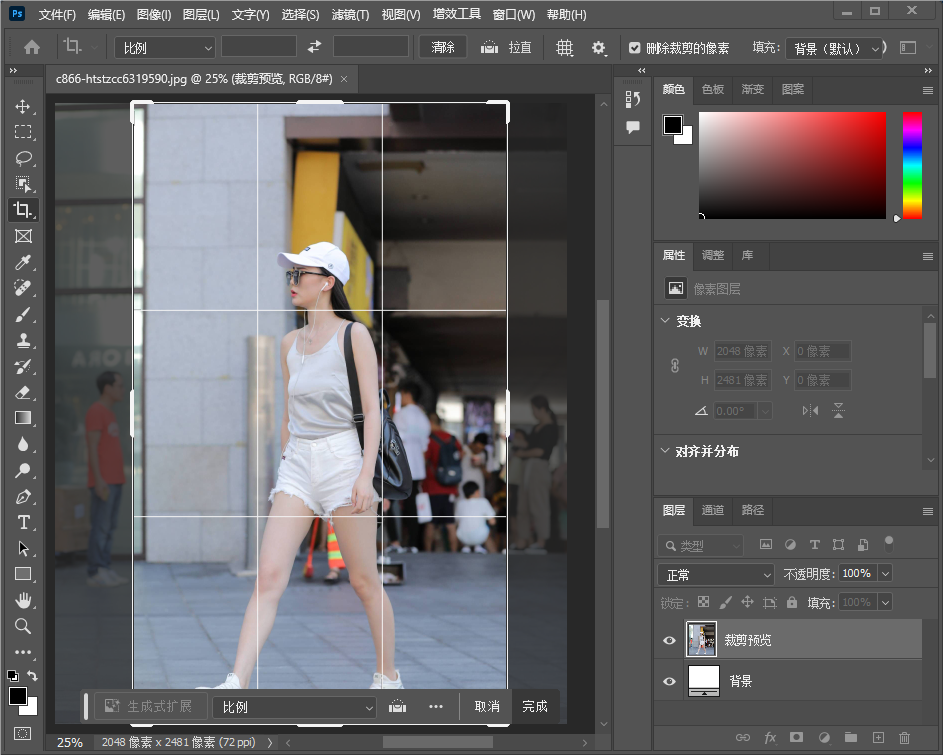Open crop overlay grid options
This screenshot has height=755, width=943.
[564, 47]
